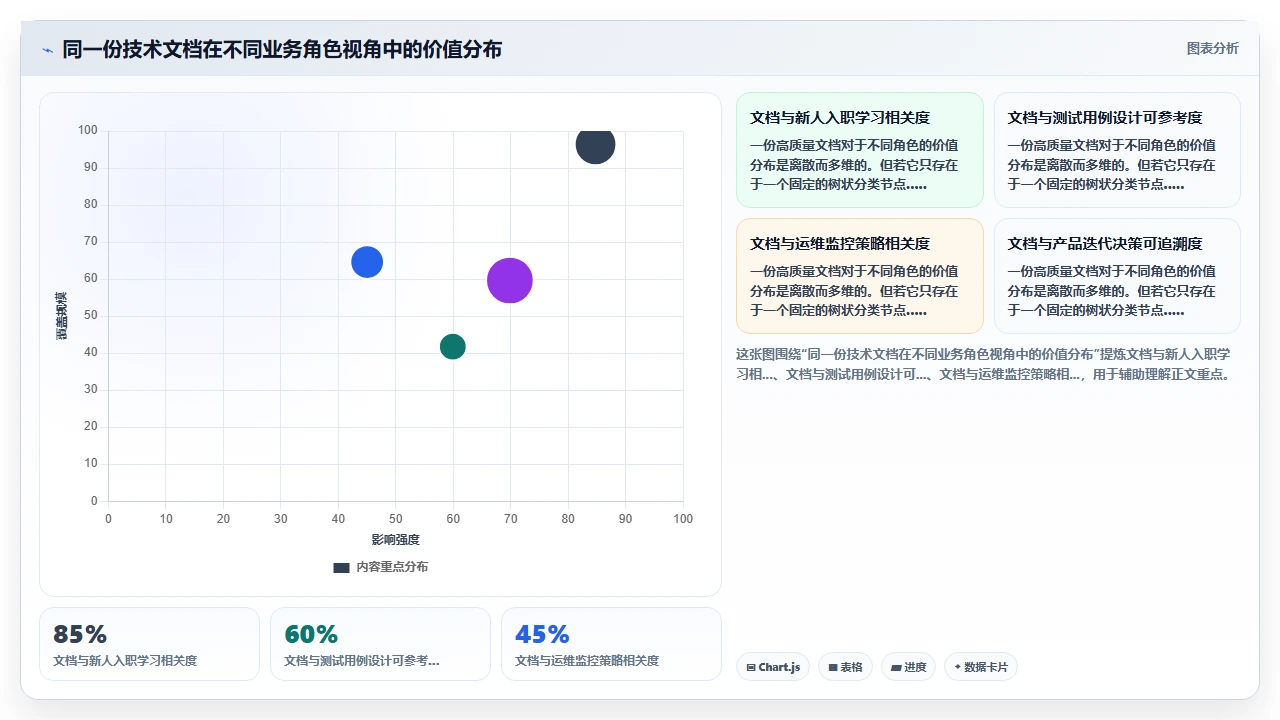Click the truncated 文档与测试用例设计可参考 label under 60%
The height and width of the screenshot is (720, 1280).
tap(362, 661)
